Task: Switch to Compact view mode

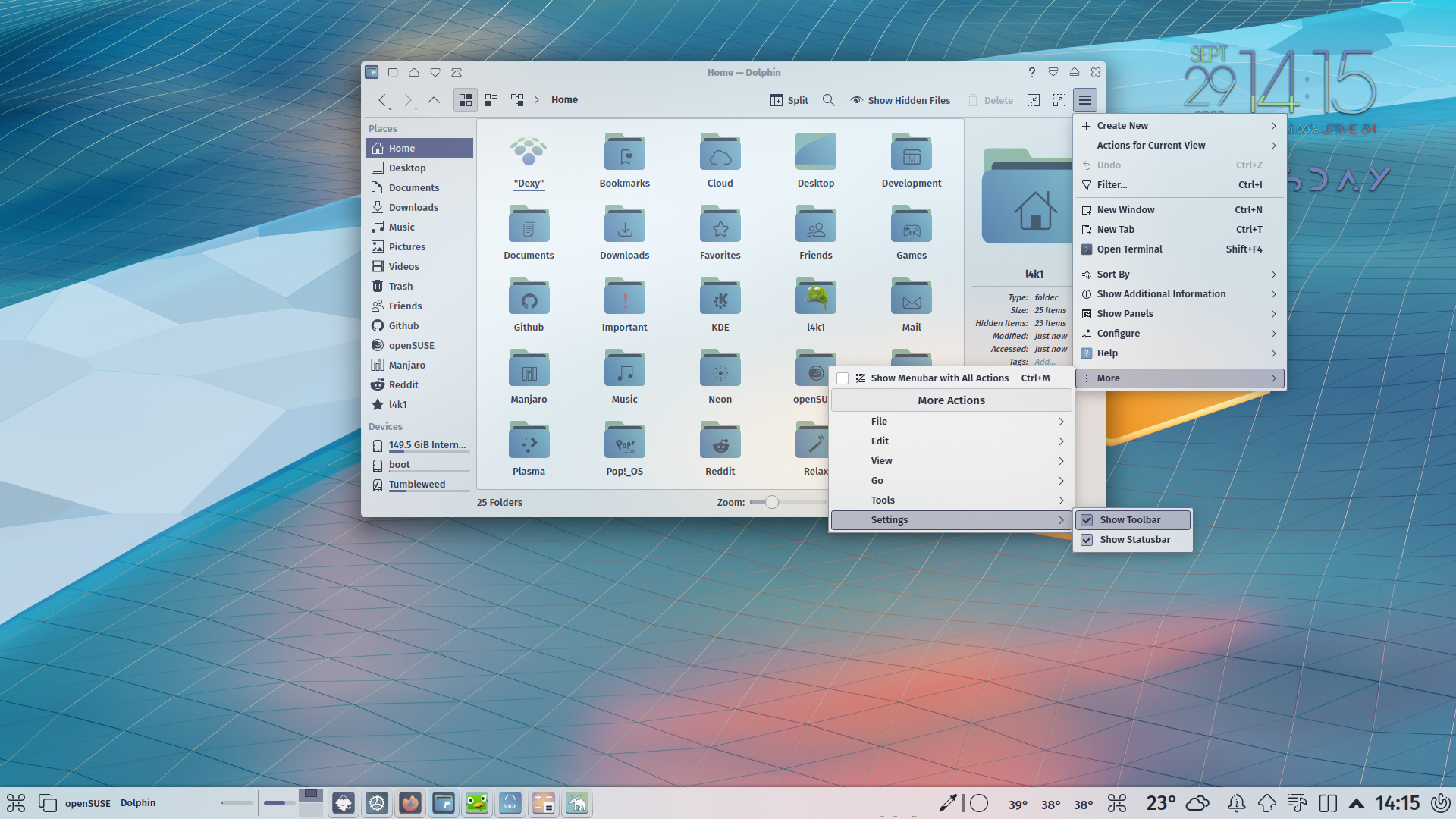Action: point(491,100)
